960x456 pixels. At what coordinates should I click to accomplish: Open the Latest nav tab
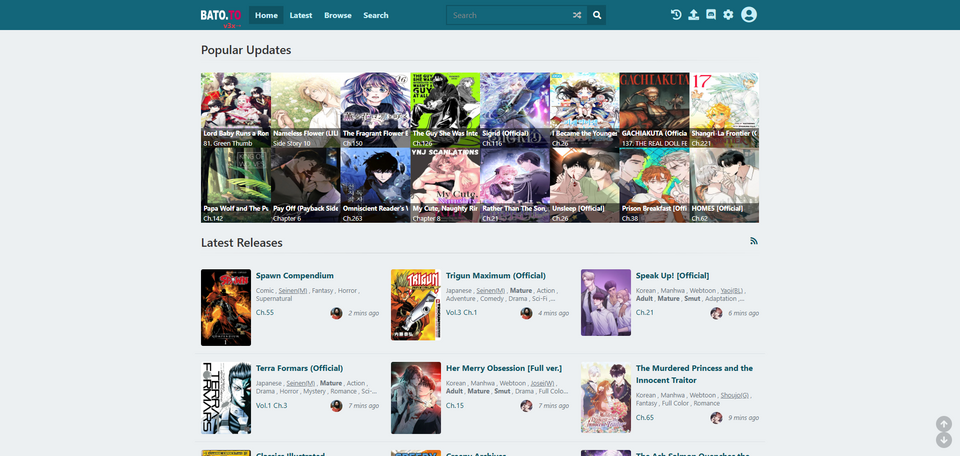coord(301,15)
